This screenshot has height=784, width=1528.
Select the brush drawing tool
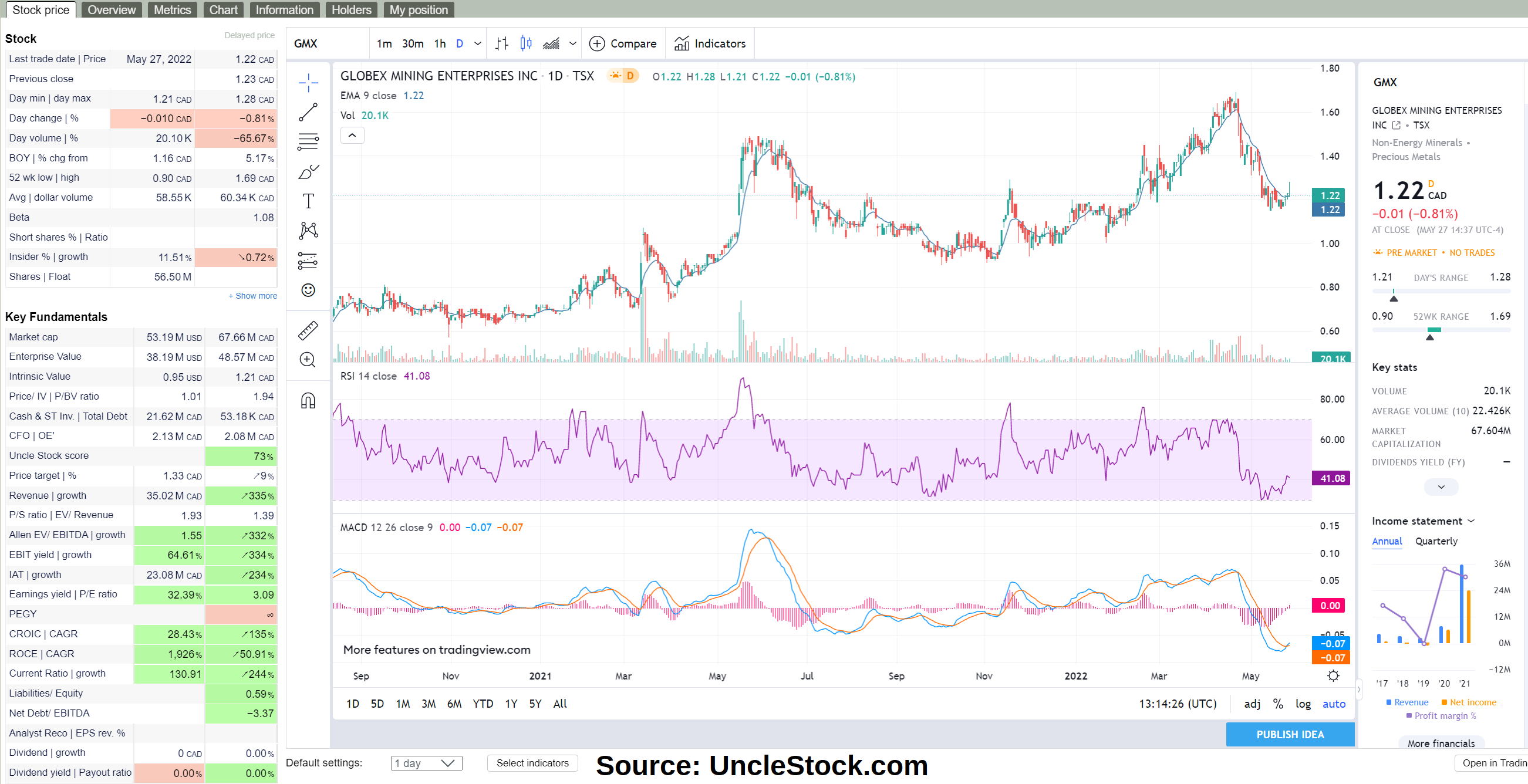308,171
